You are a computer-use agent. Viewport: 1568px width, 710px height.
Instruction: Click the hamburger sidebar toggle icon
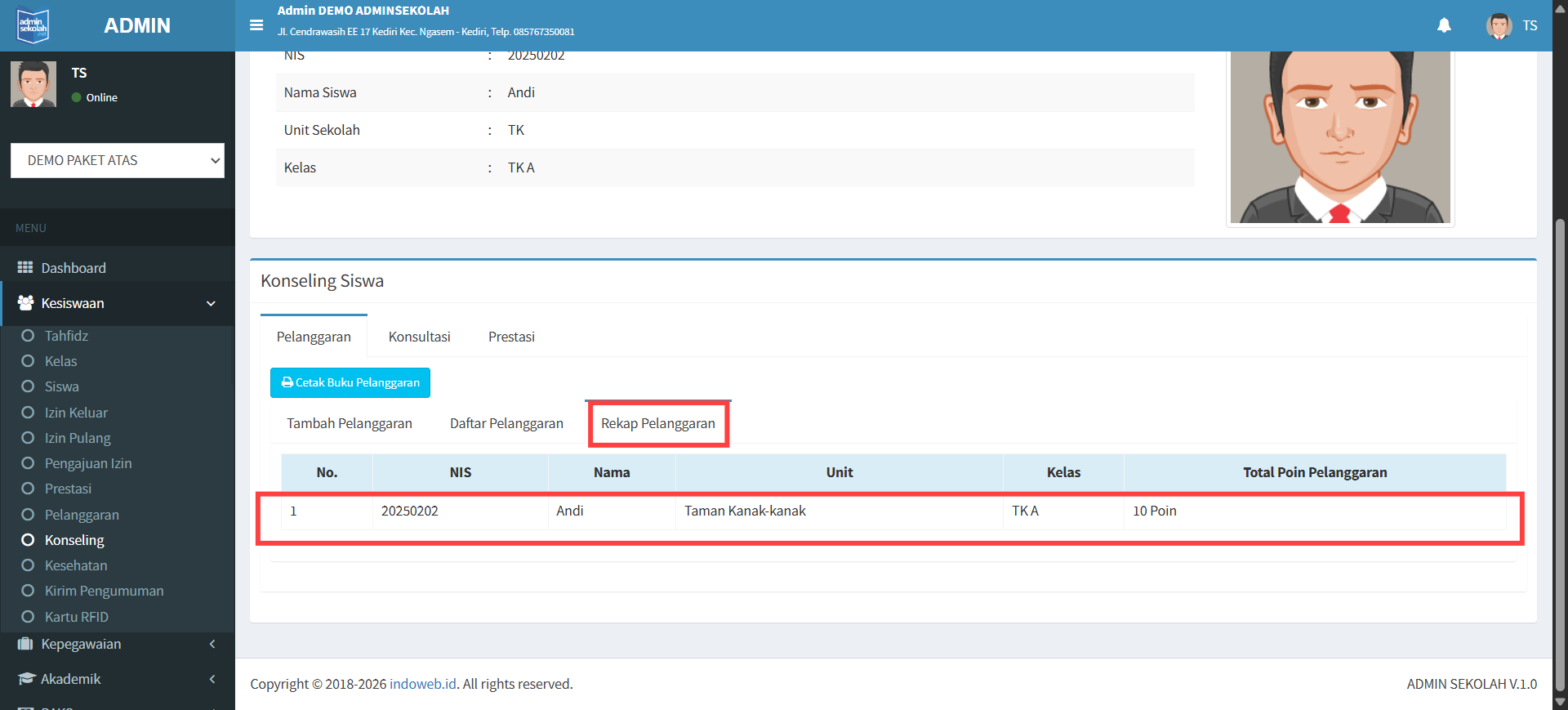[256, 25]
